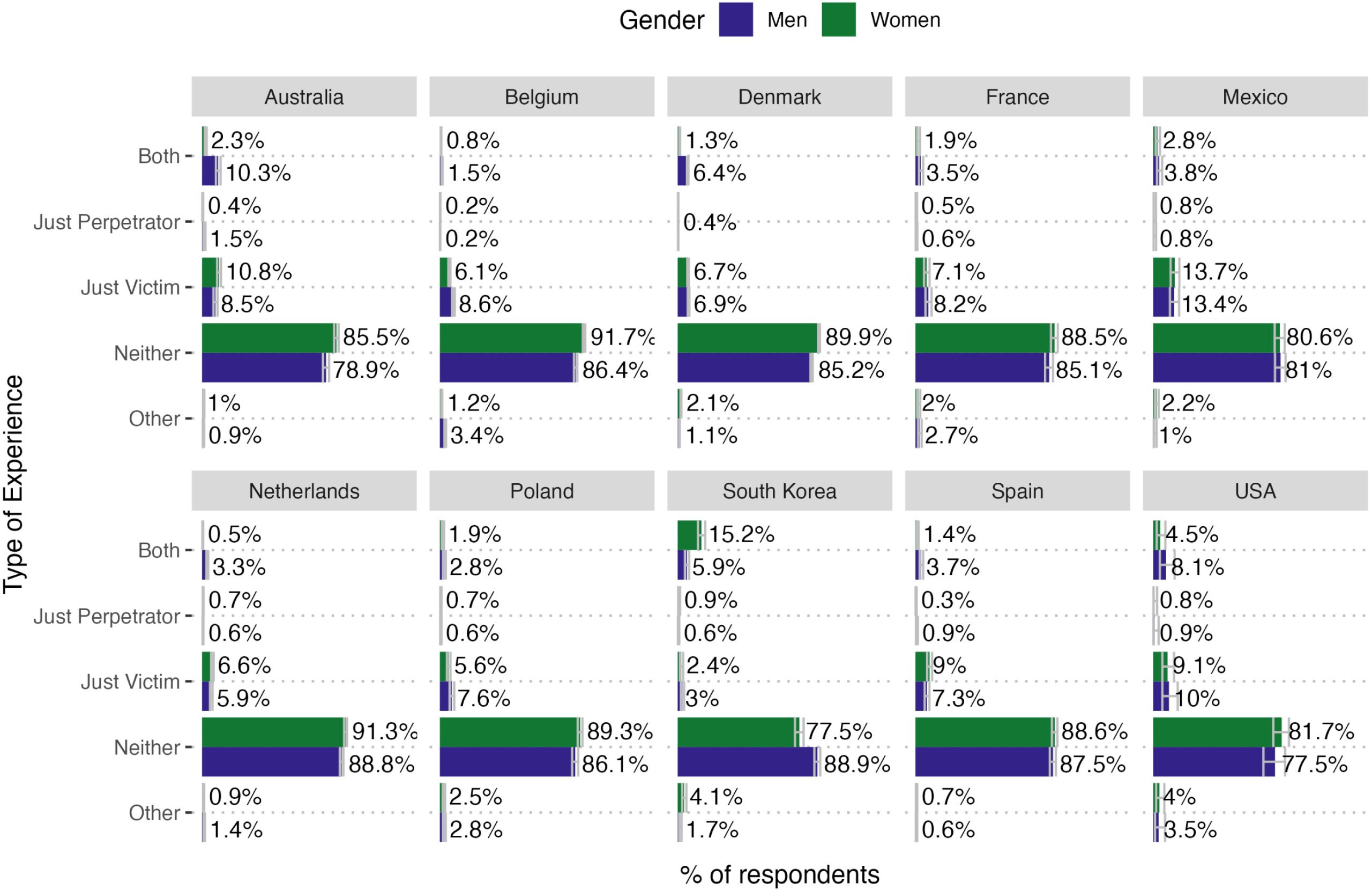Click Belgium's green 91.7% Neither bar

[x=510, y=338]
